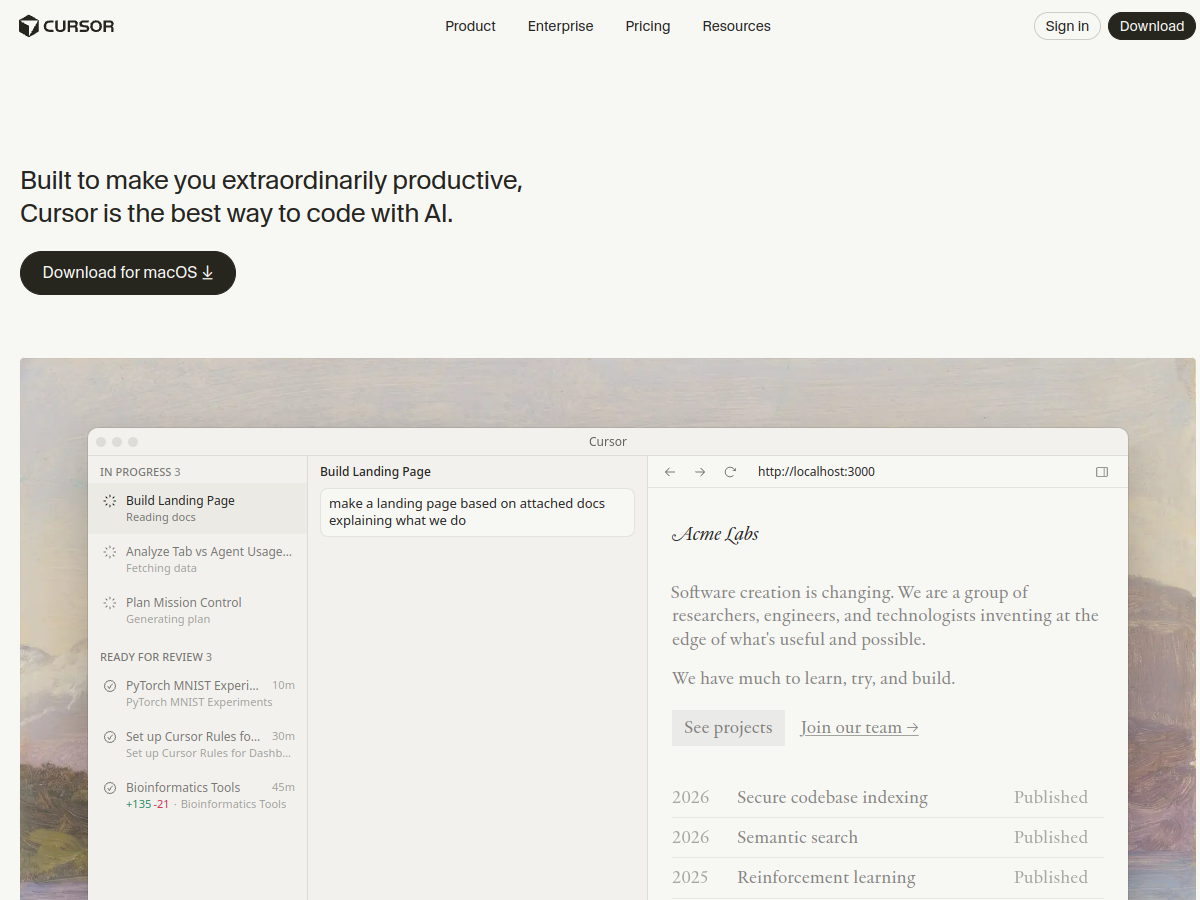This screenshot has height=900, width=1200.
Task: Click the See projects button
Action: (x=728, y=728)
